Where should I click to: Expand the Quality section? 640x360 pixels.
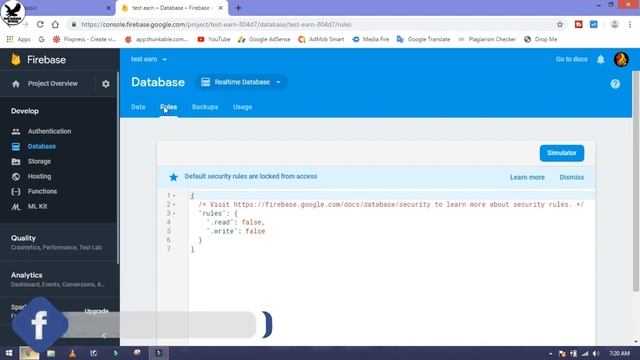(59, 242)
